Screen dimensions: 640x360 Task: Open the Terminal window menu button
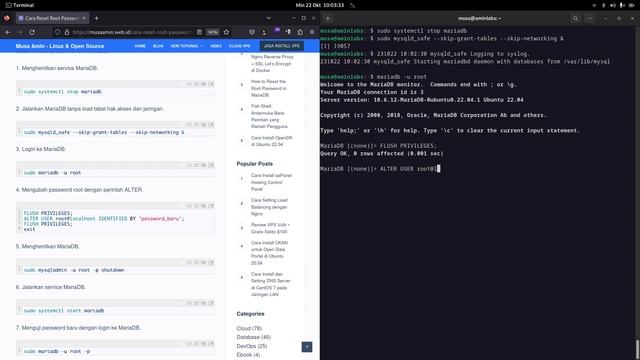coord(589,18)
